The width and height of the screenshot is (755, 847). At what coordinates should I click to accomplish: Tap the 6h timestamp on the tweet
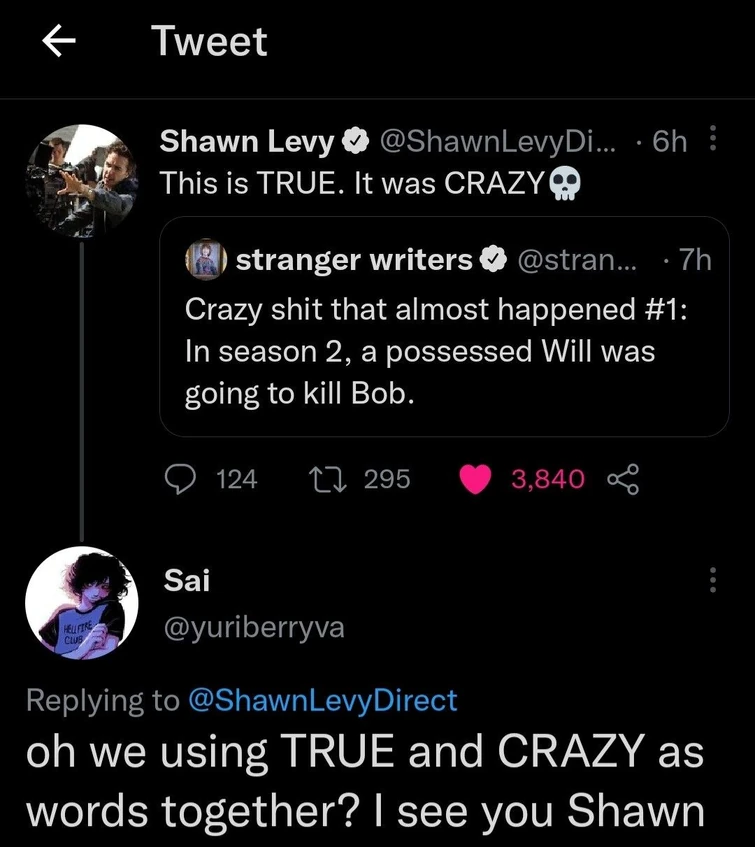(669, 142)
